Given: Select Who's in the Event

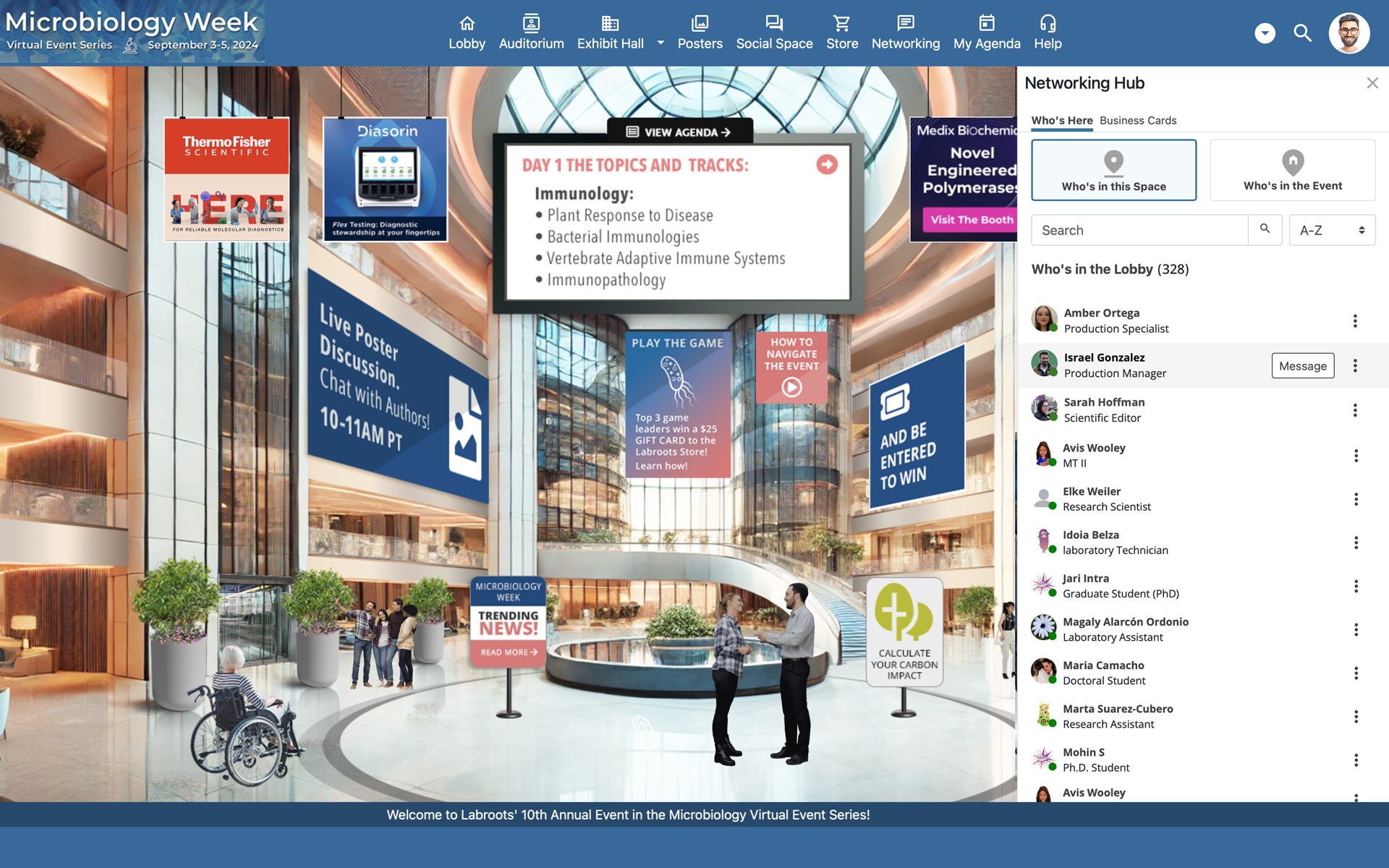Looking at the screenshot, I should (1292, 170).
